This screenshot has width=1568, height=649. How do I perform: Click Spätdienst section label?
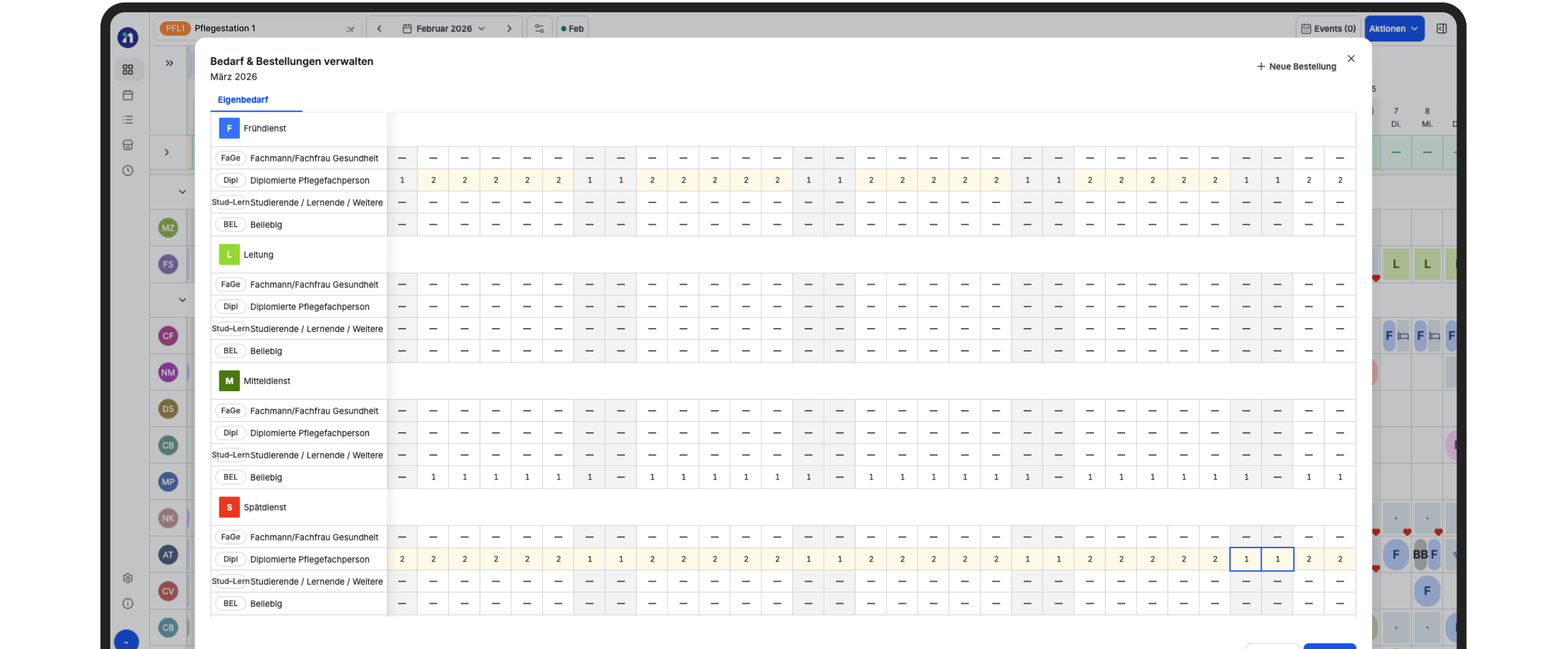[265, 508]
